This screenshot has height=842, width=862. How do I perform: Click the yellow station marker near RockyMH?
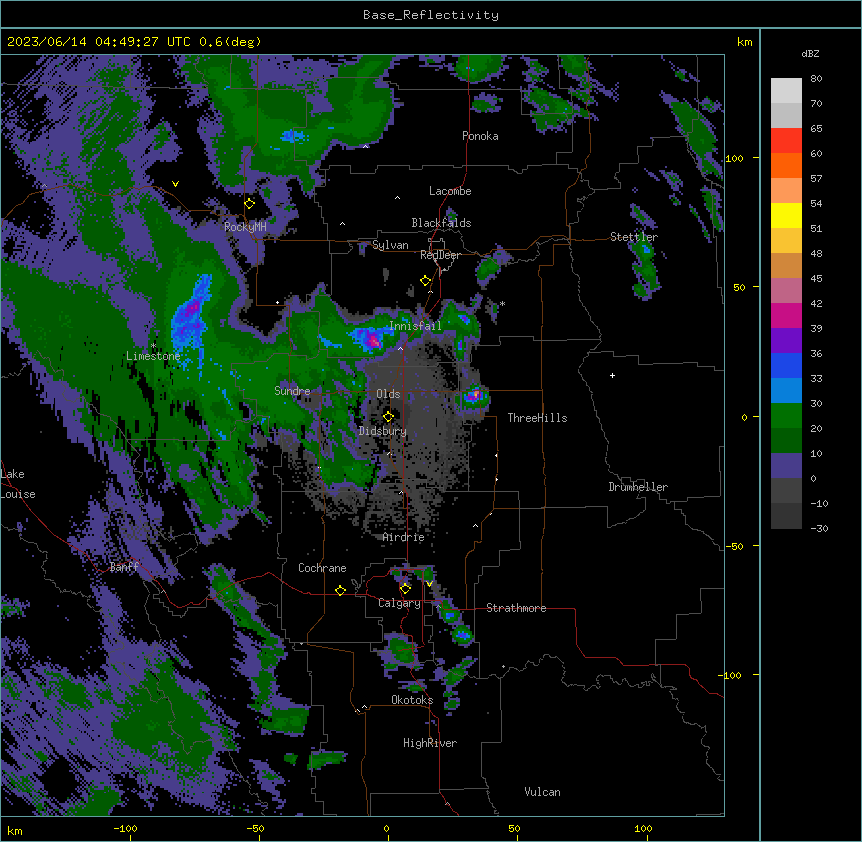click(x=250, y=203)
